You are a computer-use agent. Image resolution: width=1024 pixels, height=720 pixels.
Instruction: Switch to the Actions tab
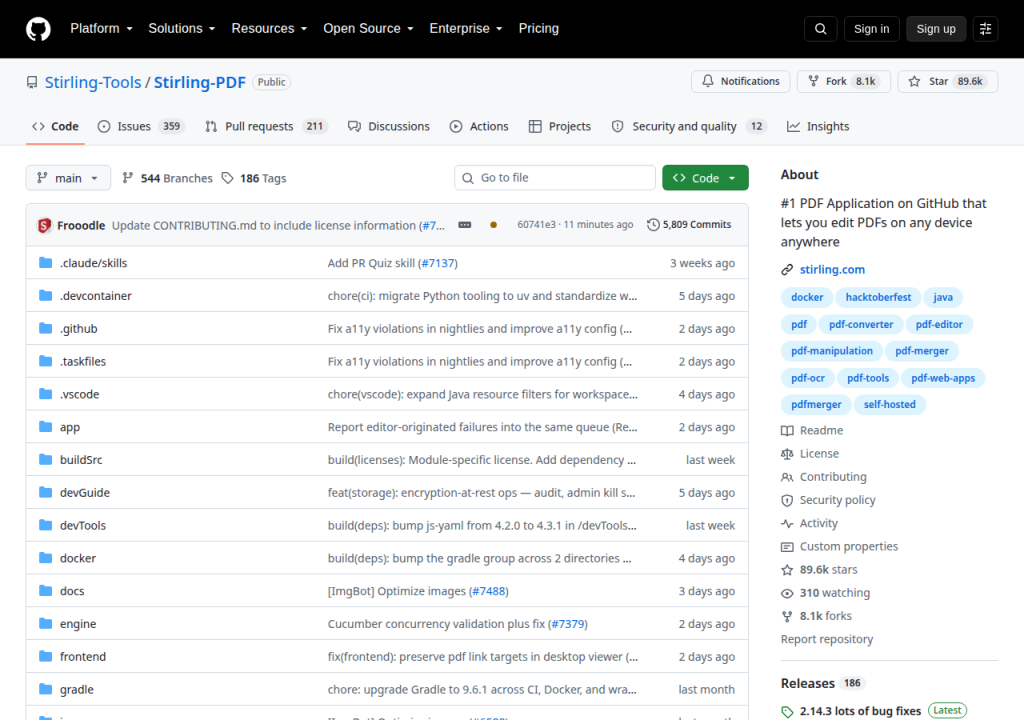click(x=479, y=126)
